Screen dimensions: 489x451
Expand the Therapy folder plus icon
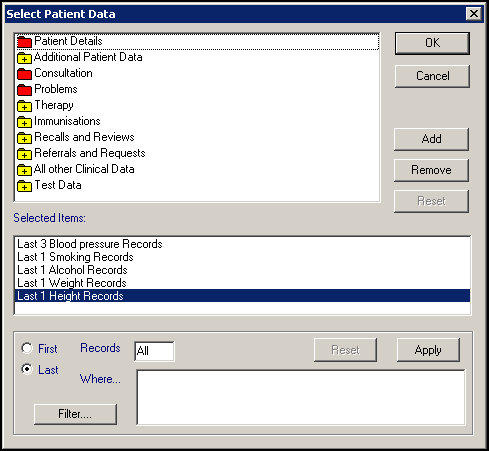[24, 106]
